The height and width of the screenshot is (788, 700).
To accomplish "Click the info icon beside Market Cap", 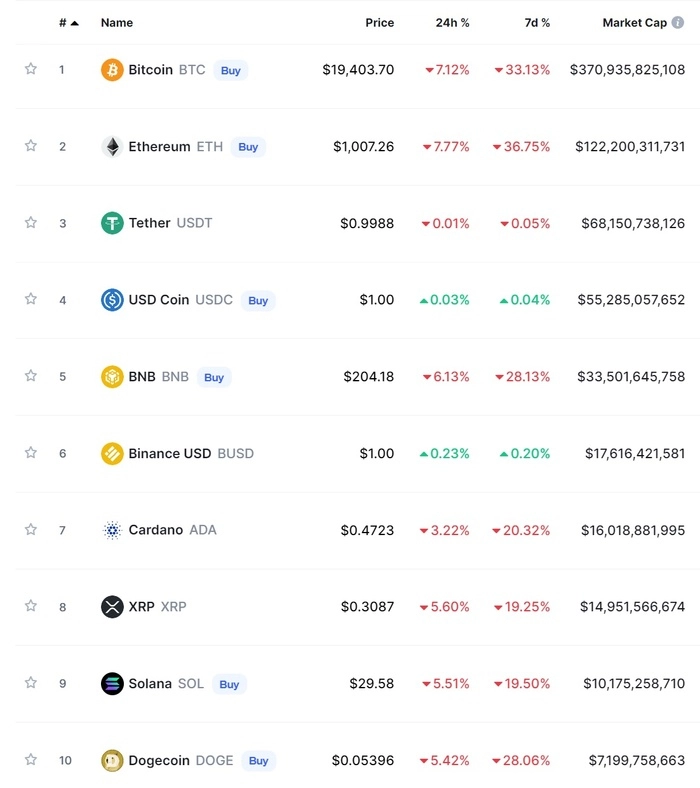I will click(679, 23).
